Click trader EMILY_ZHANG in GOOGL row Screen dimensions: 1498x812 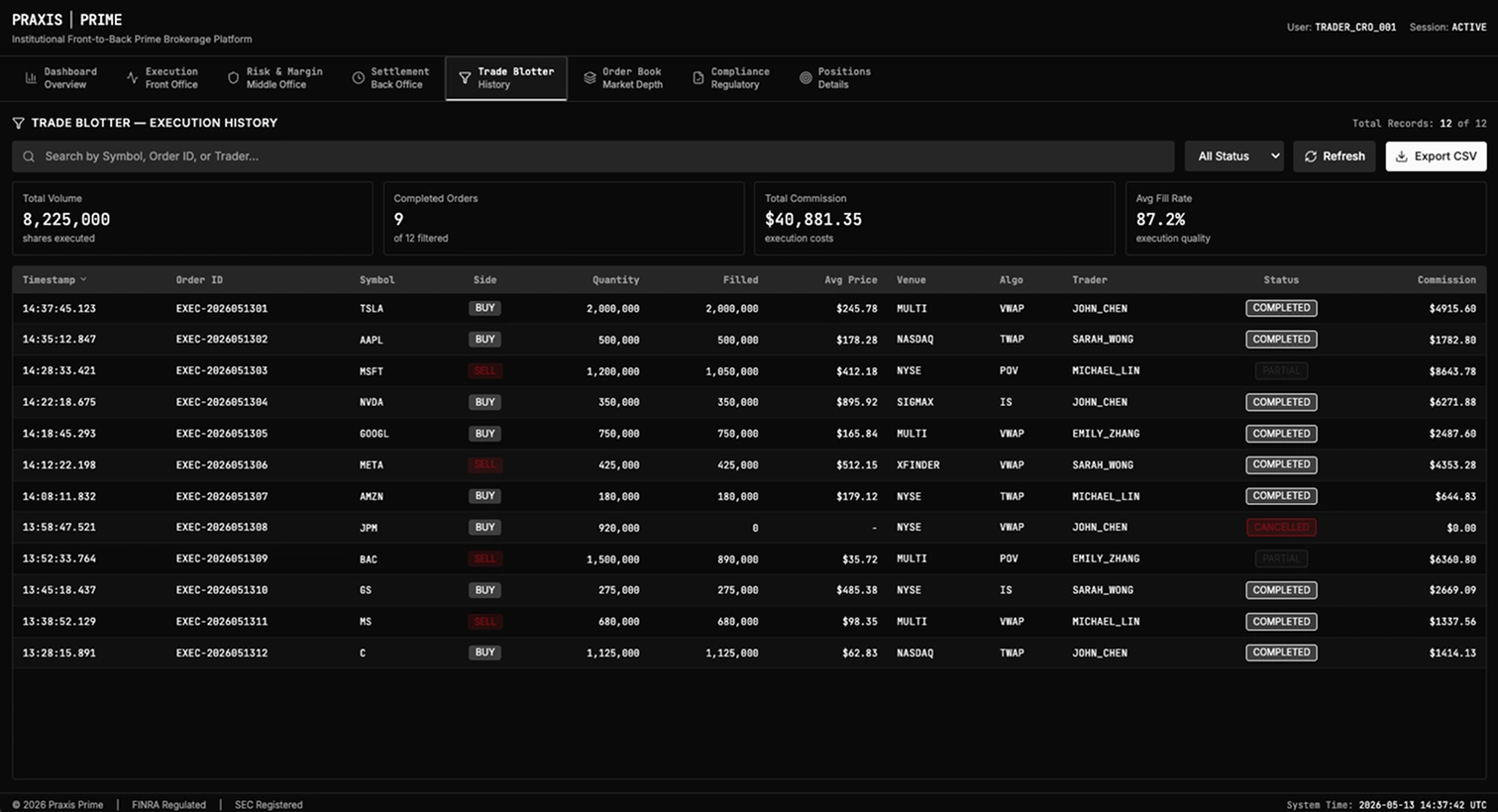1106,434
